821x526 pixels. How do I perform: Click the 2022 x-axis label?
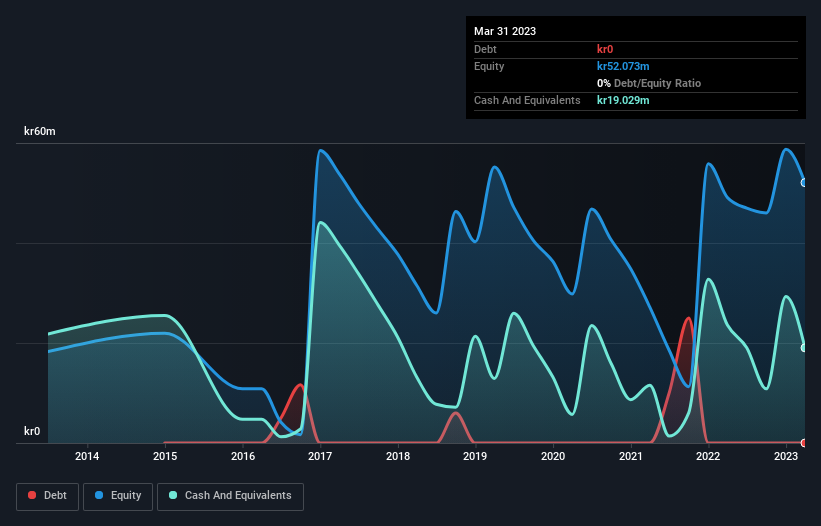click(708, 456)
